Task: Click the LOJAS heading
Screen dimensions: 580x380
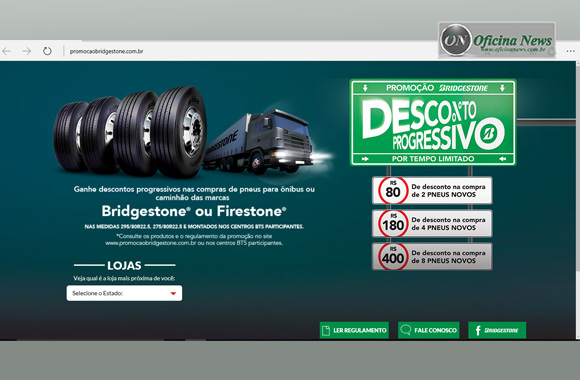Action: coord(124,265)
